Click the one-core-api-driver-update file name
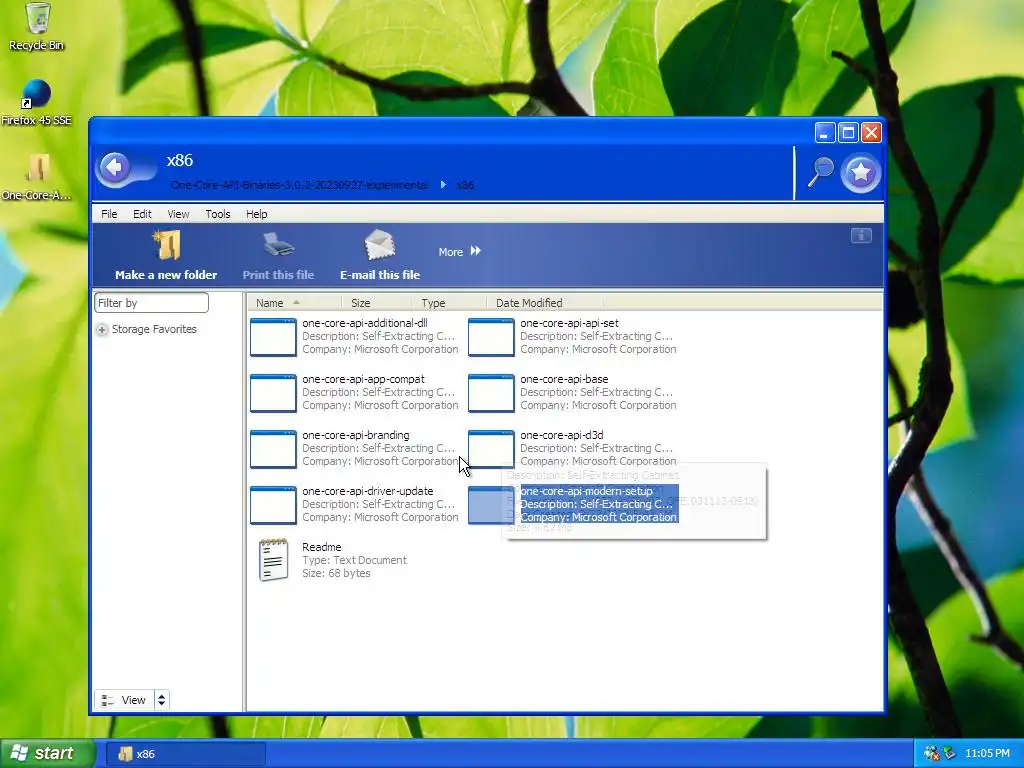The image size is (1024, 768). 367,491
